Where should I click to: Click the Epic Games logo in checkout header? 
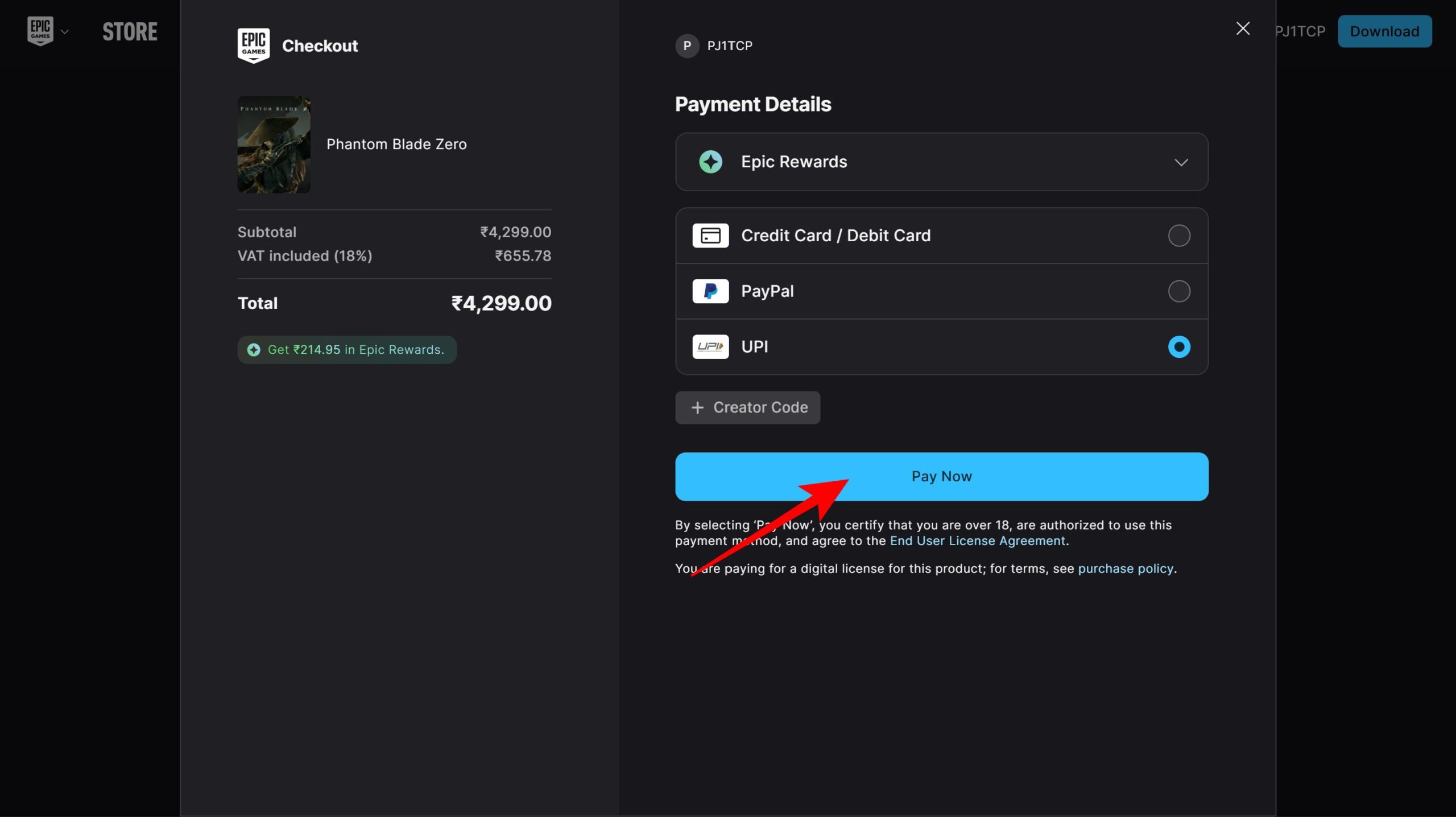(254, 46)
